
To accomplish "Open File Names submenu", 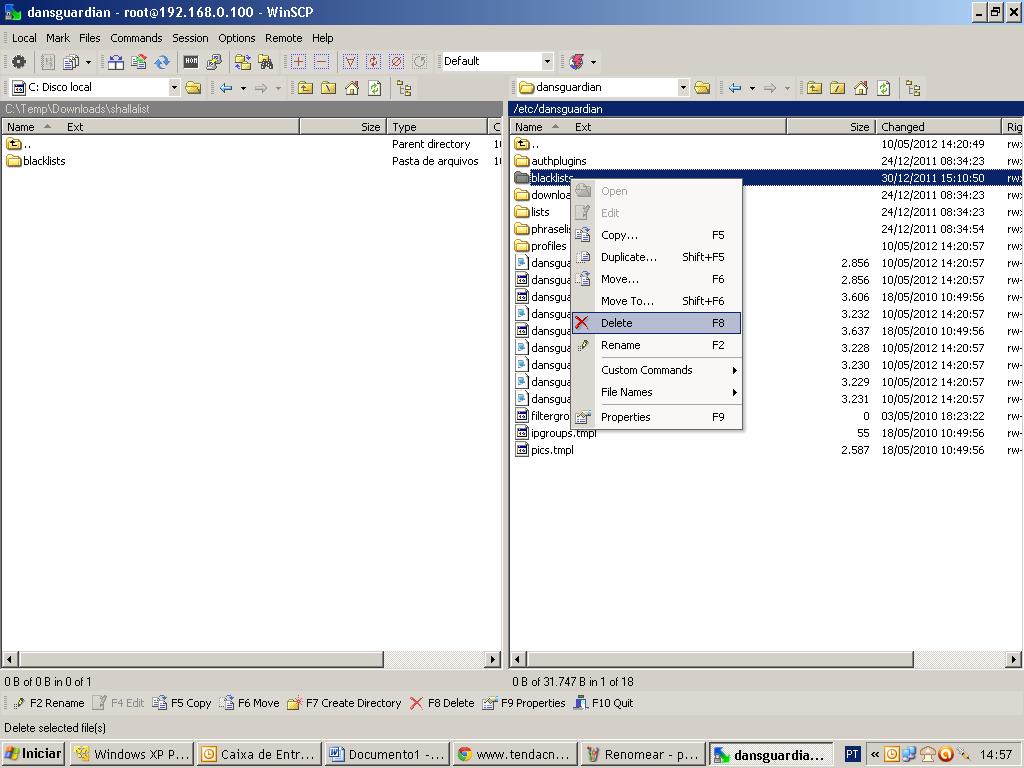I will pyautogui.click(x=657, y=392).
